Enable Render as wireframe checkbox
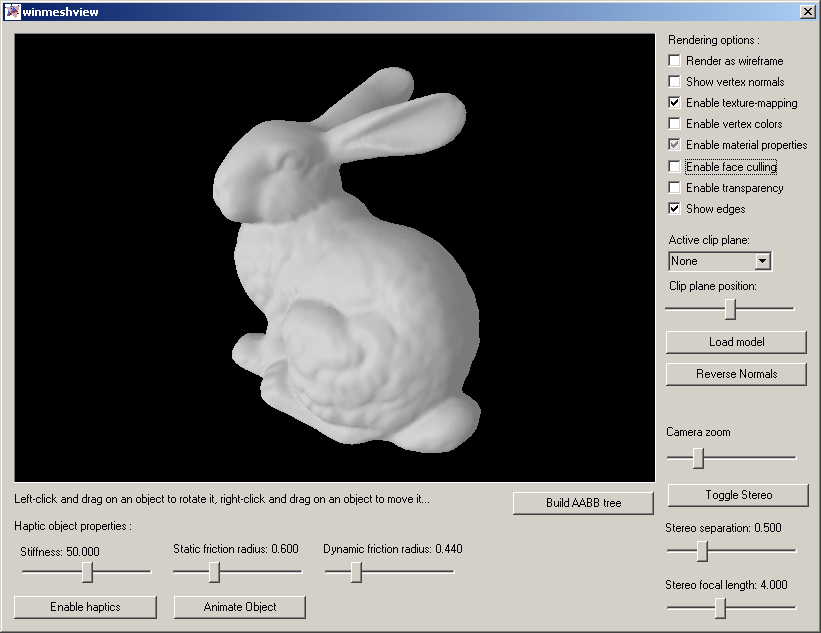The image size is (821, 633). pyautogui.click(x=675, y=61)
